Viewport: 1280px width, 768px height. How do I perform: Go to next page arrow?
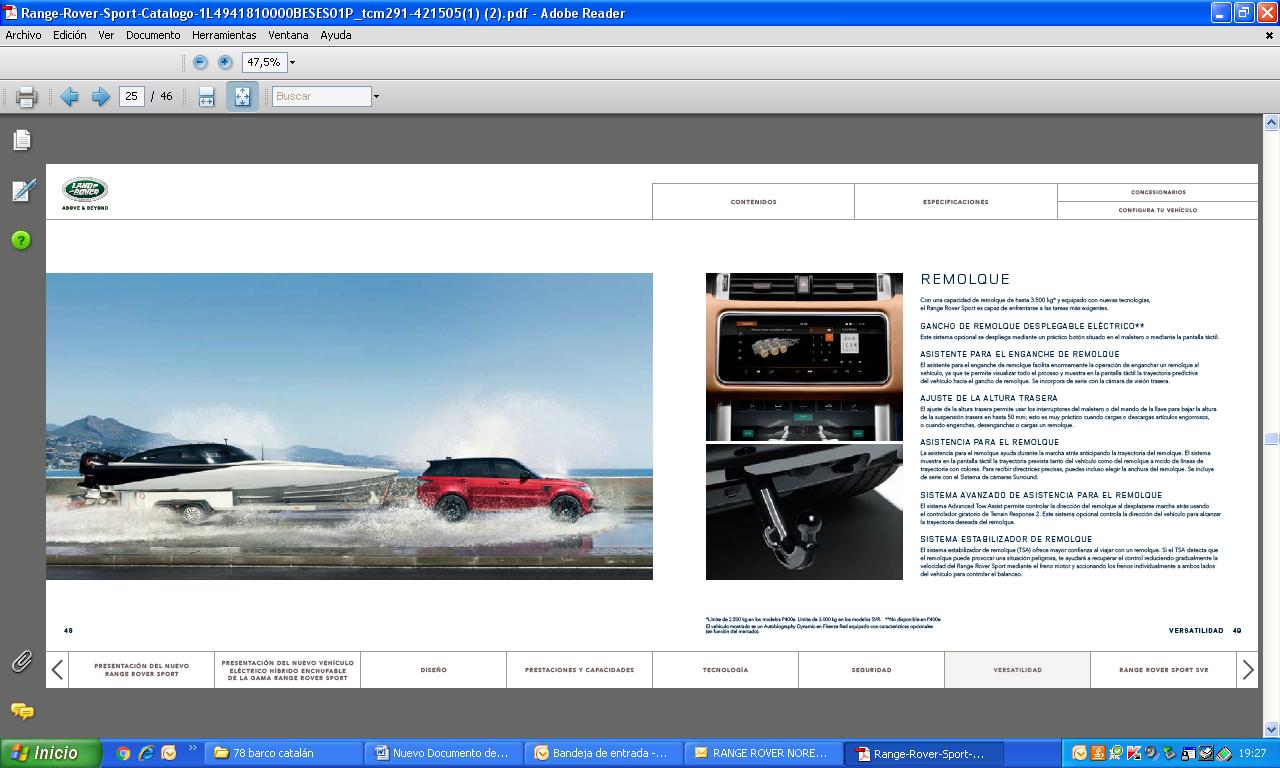[x=100, y=97]
